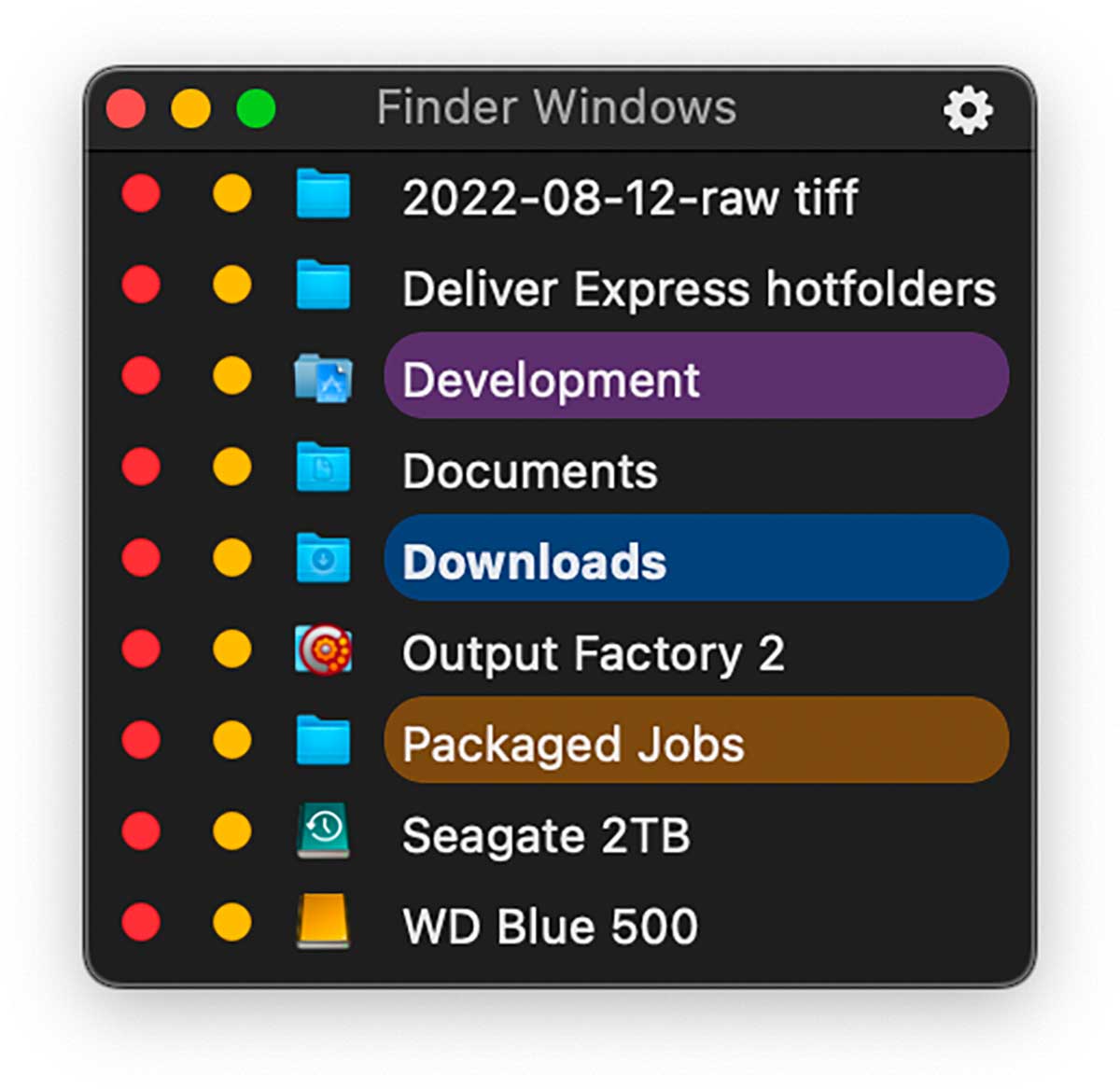Click the Documents folder icon
The image size is (1120, 1089).
click(323, 468)
